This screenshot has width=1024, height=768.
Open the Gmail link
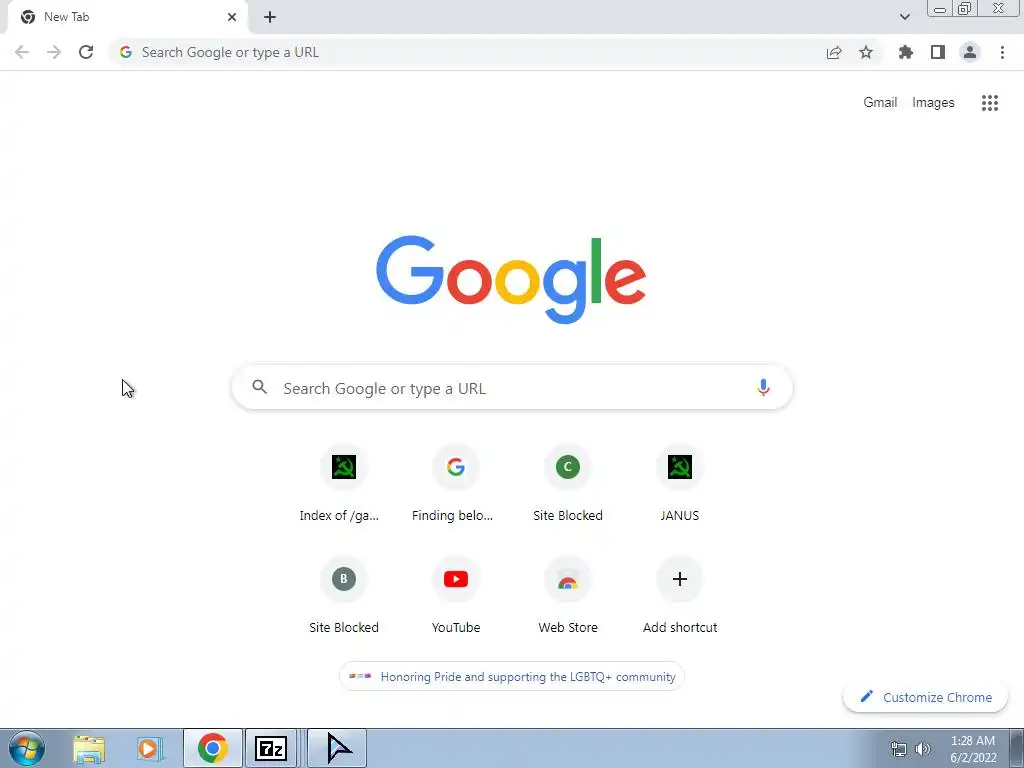[880, 103]
